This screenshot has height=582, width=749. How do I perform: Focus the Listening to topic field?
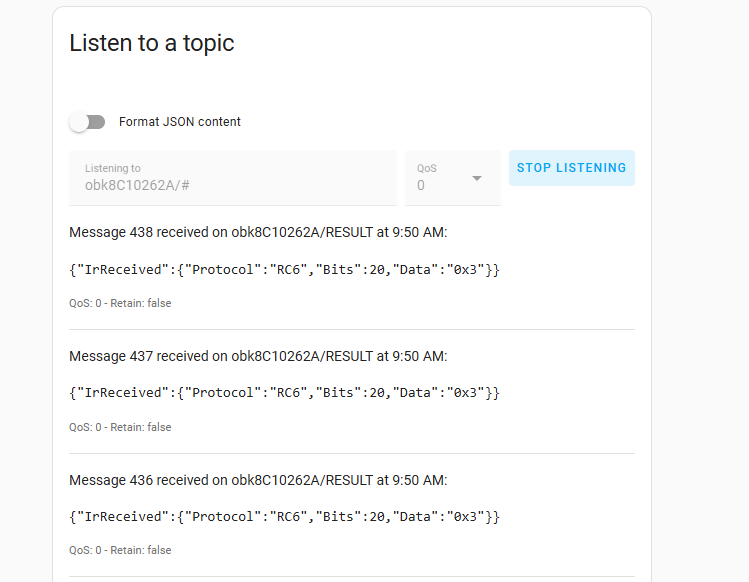233,178
